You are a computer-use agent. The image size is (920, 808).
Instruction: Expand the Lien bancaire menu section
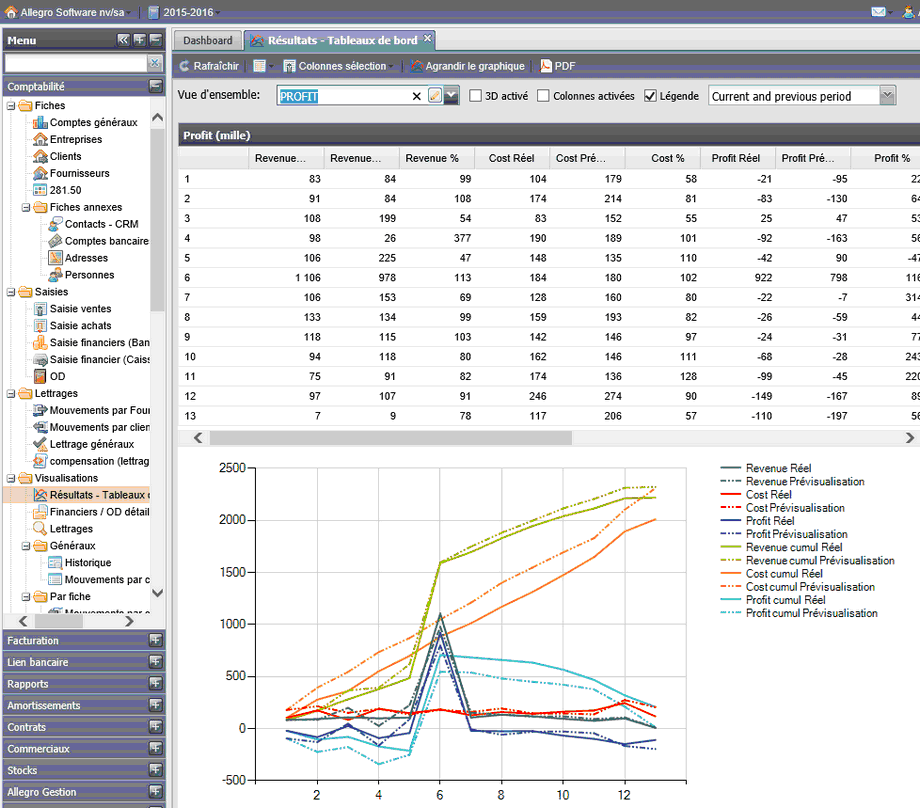coord(155,662)
